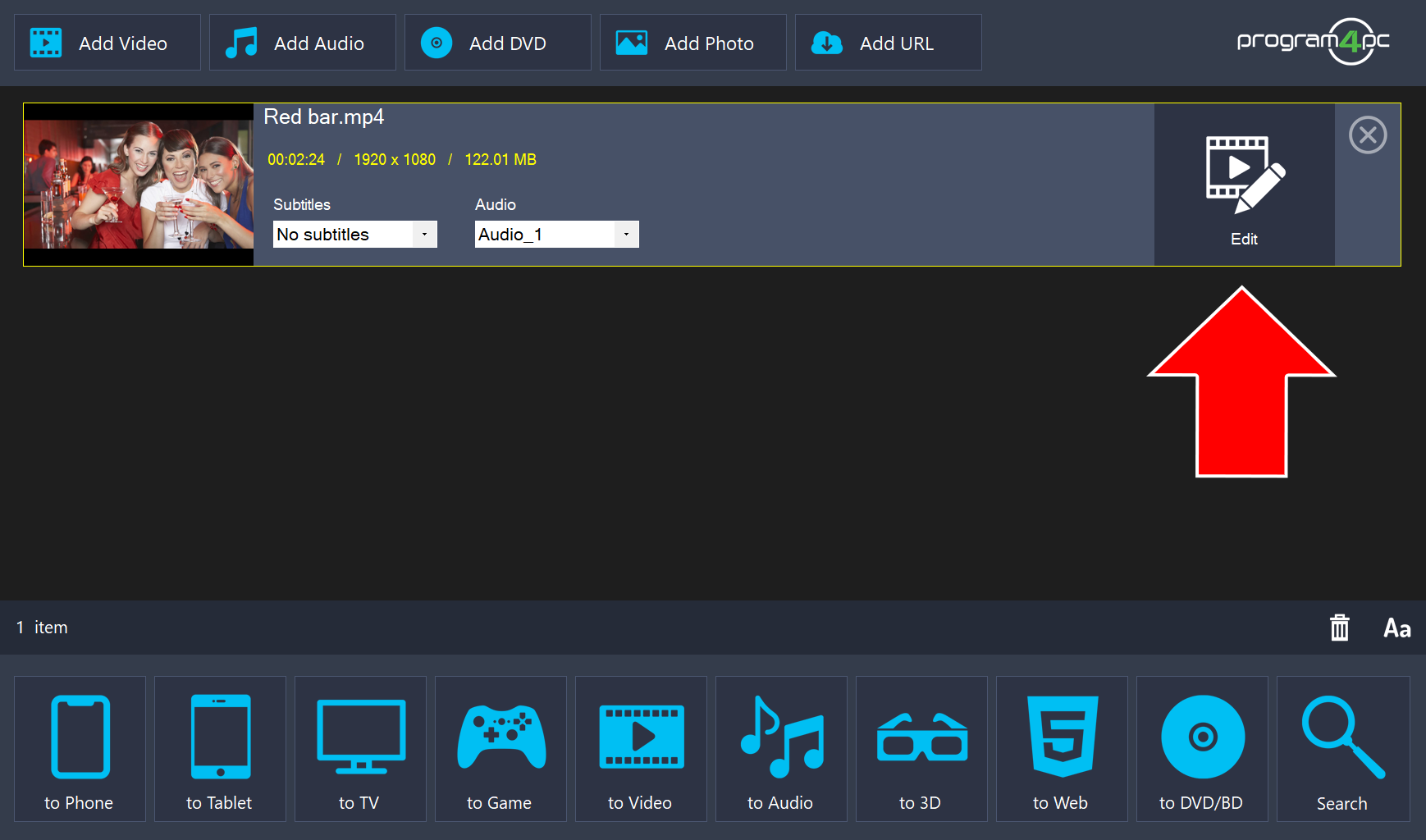Click the Add Video button
Viewport: 1426px width, 840px height.
pos(107,43)
